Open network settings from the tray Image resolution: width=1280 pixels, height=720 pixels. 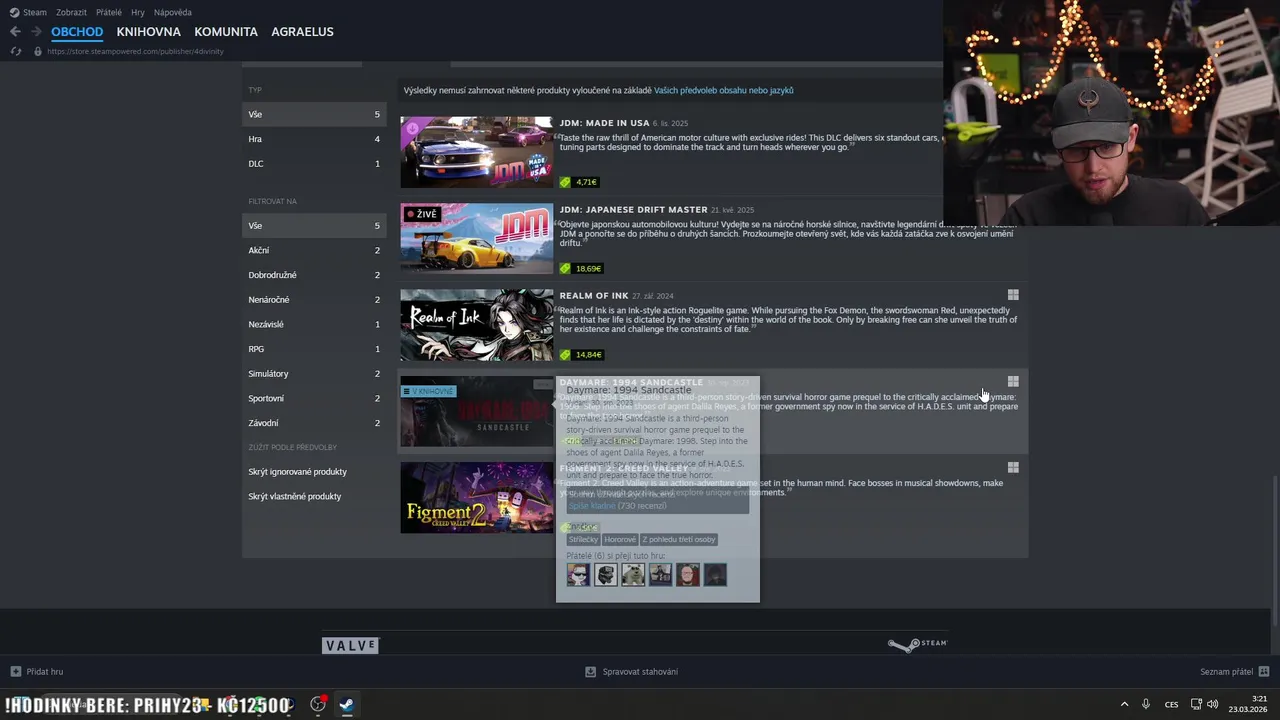point(1196,704)
